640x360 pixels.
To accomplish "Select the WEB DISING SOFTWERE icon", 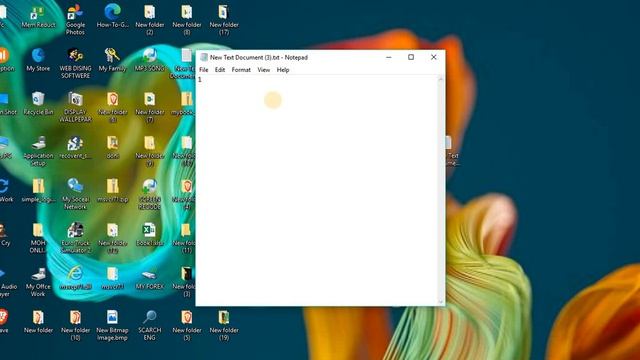I will tap(75, 63).
